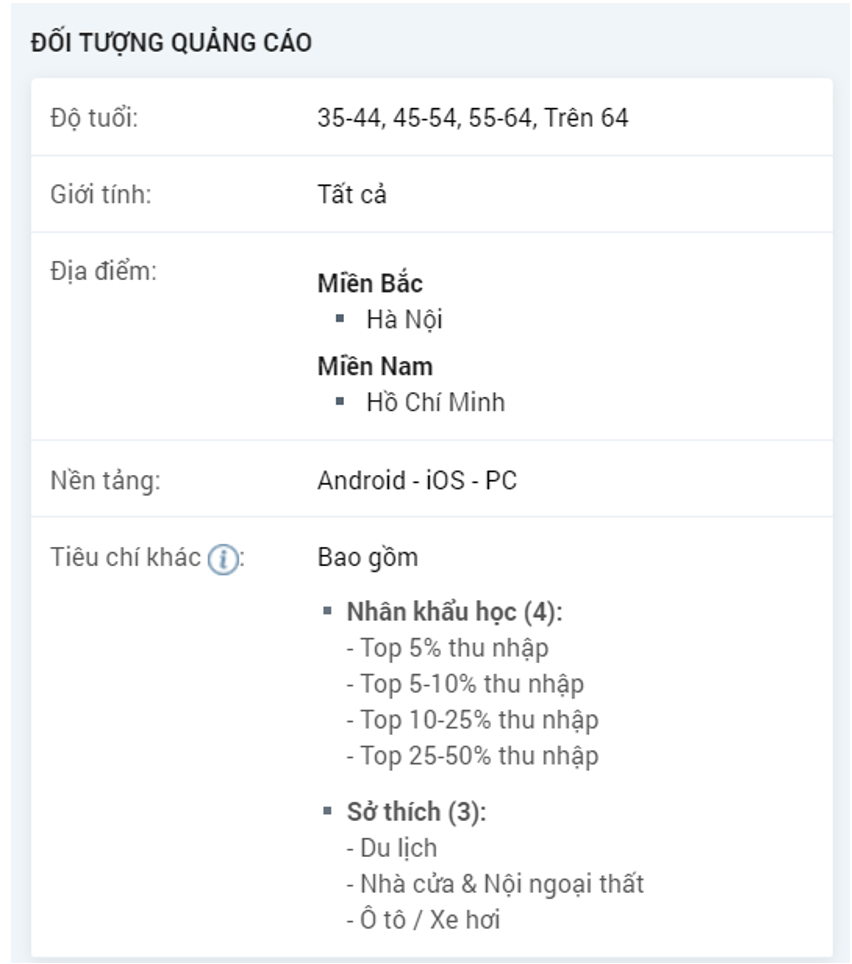Click the ĐỐI TƯỢNG QUẢNG CÁO heading
852x964 pixels.
tap(171, 43)
